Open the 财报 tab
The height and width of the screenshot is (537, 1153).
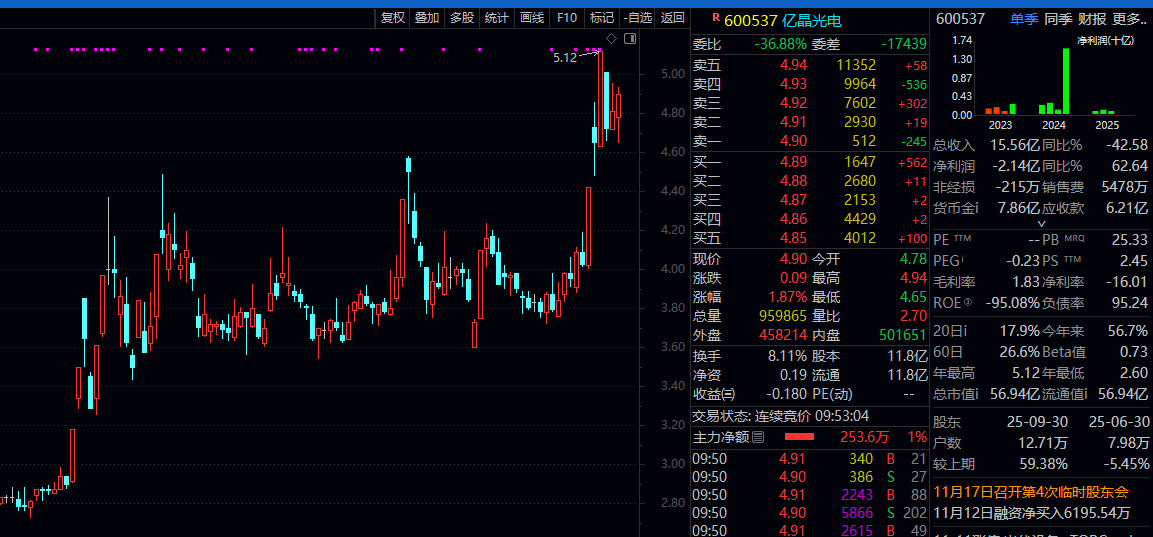point(1093,19)
